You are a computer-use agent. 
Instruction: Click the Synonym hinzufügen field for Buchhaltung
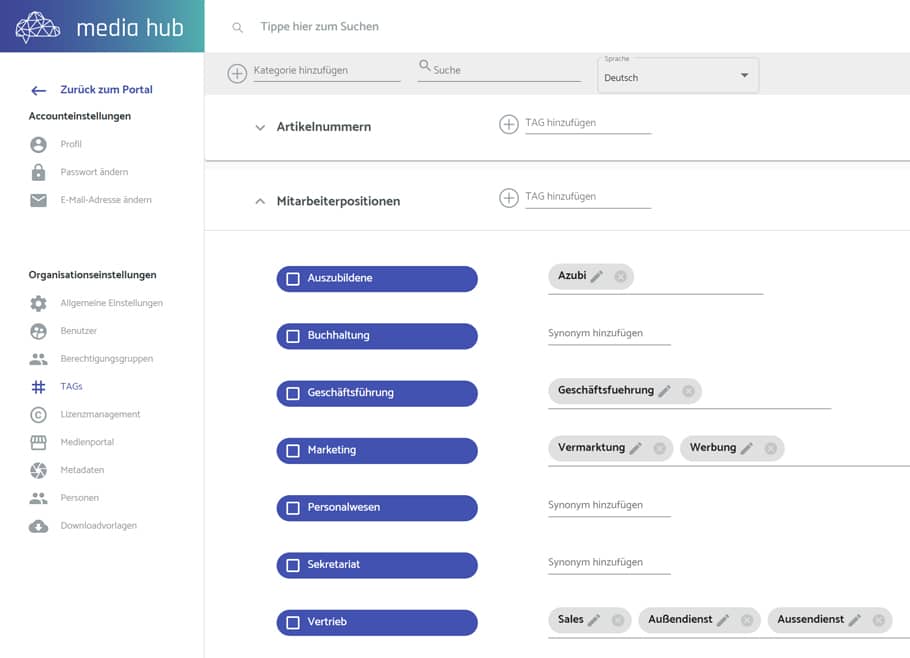pyautogui.click(x=608, y=334)
